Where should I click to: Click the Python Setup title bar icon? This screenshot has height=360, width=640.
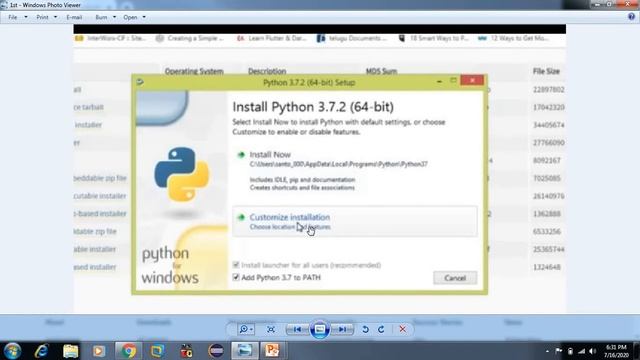[x=140, y=82]
